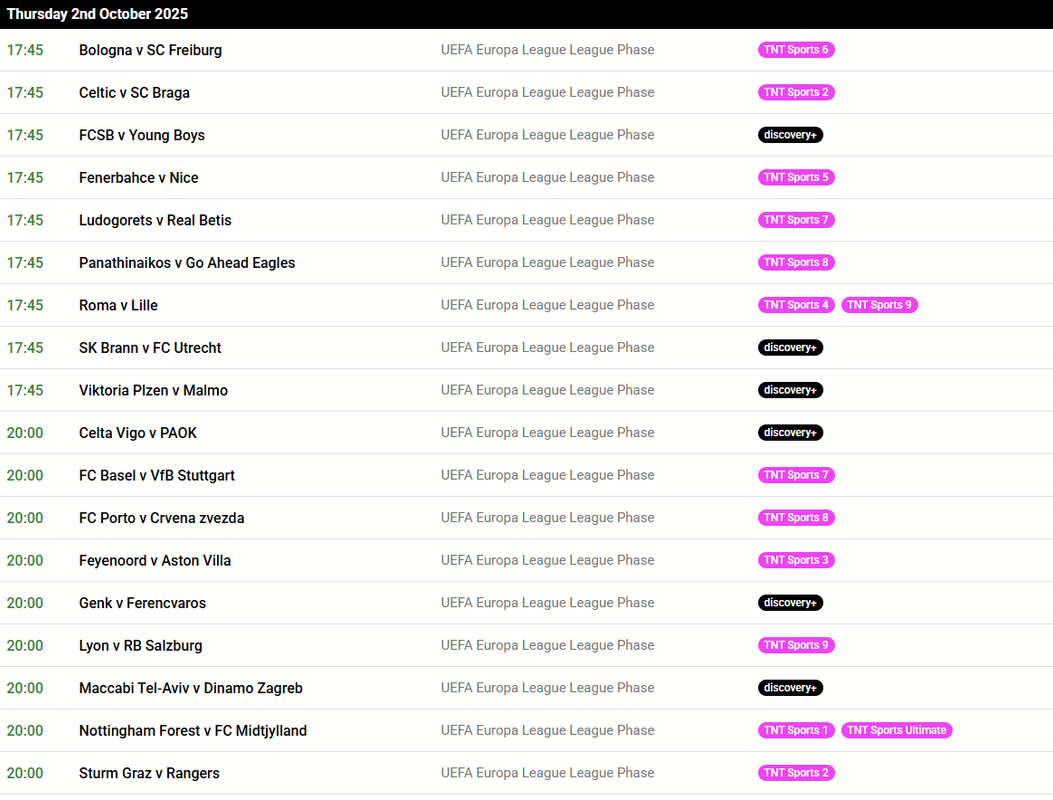1053x800 pixels.
Task: Click competition label for Sturm Graz v Rangers
Action: [547, 773]
